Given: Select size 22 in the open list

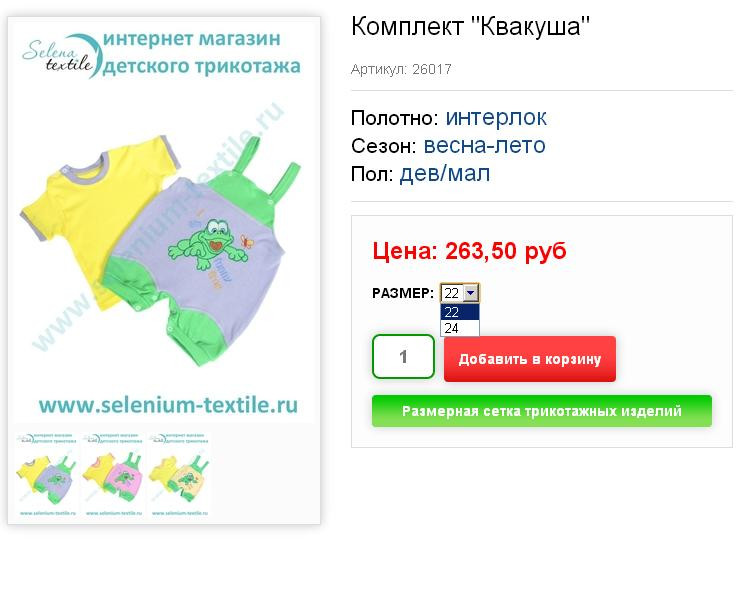Looking at the screenshot, I should [x=460, y=312].
